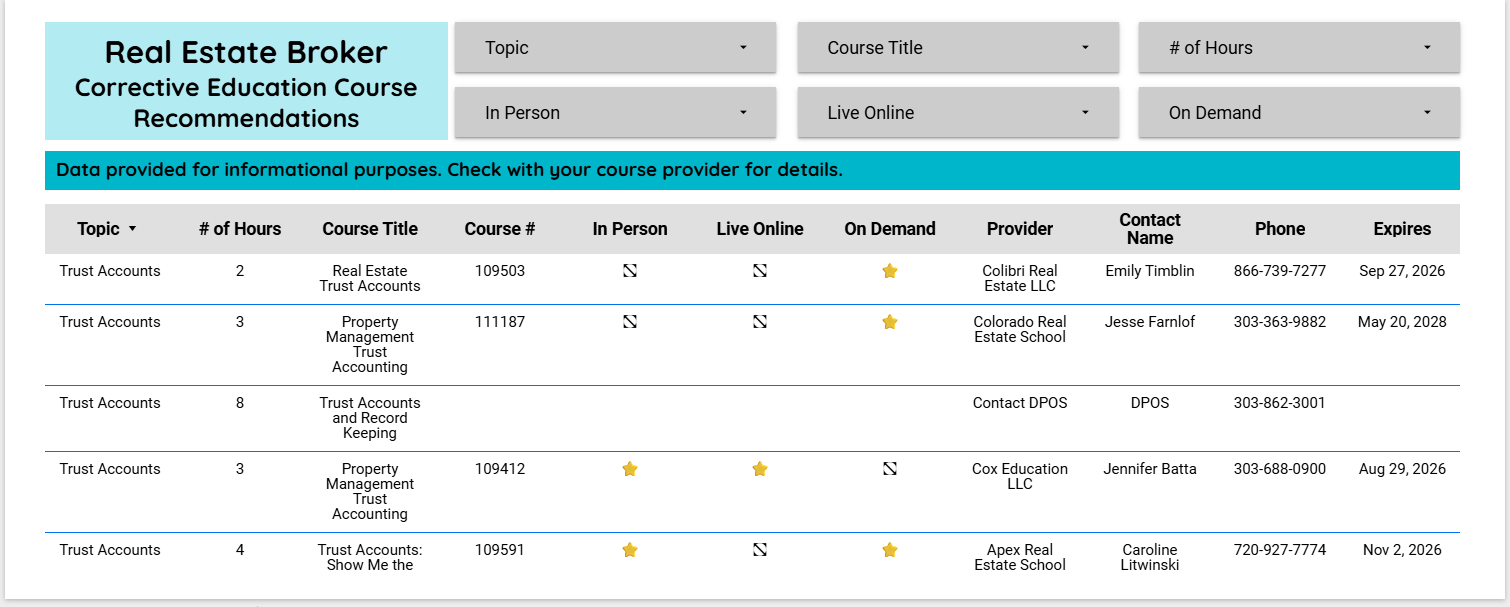Click Live Online unavailable icon for course 111187
The width and height of the screenshot is (1510, 607).
tap(760, 322)
